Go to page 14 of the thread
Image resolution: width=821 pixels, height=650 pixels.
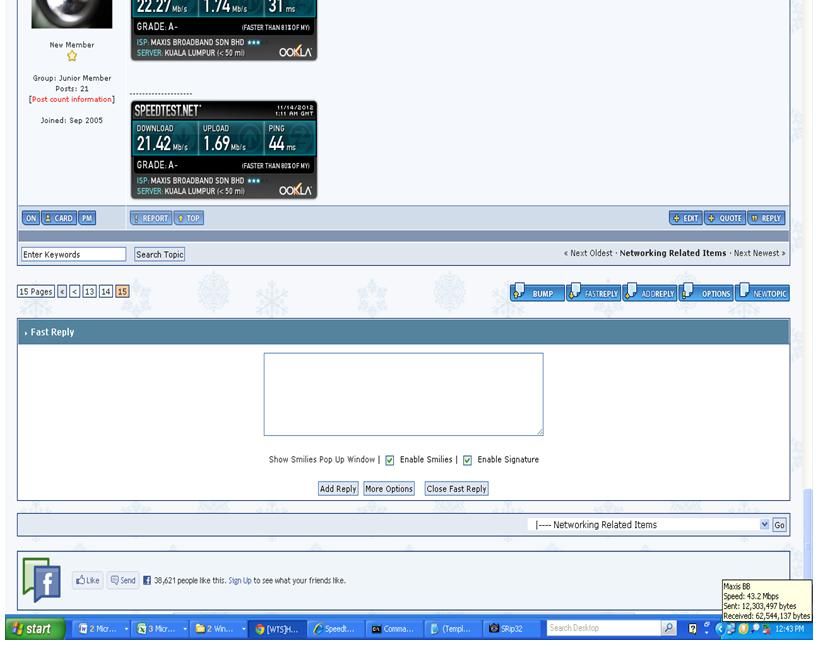coord(105,292)
